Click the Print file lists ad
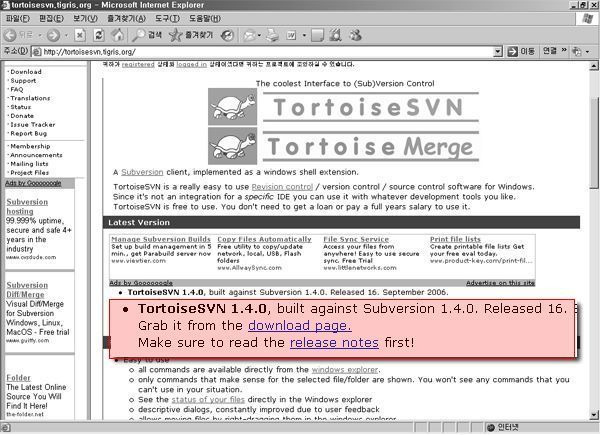 [455, 239]
